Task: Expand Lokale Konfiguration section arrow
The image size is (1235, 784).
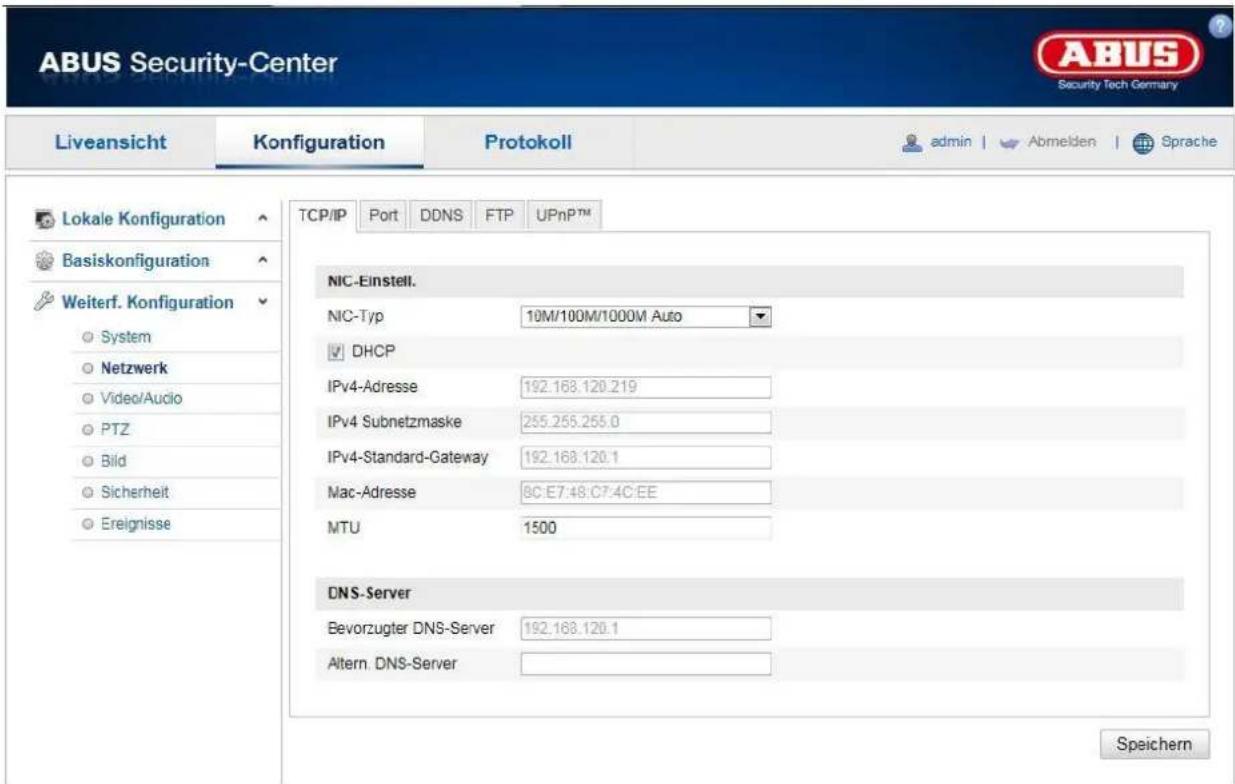Action: [262, 218]
